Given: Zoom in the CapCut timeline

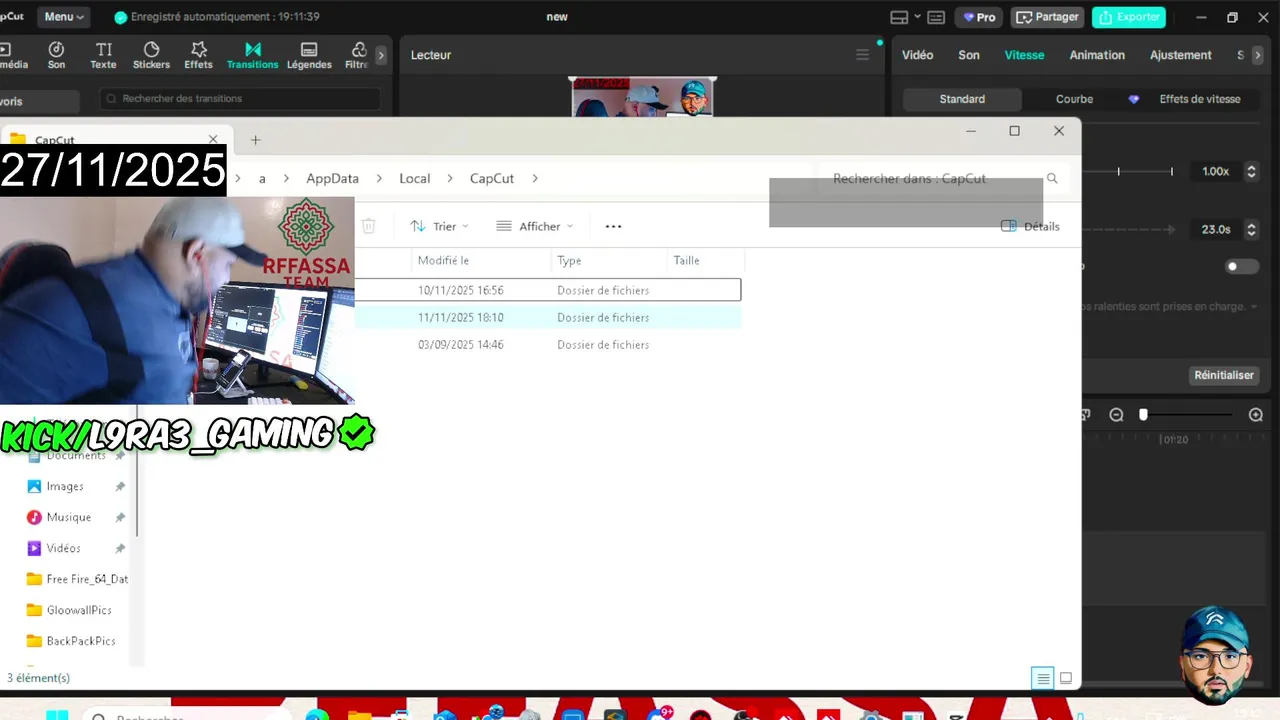Looking at the screenshot, I should coord(1256,415).
